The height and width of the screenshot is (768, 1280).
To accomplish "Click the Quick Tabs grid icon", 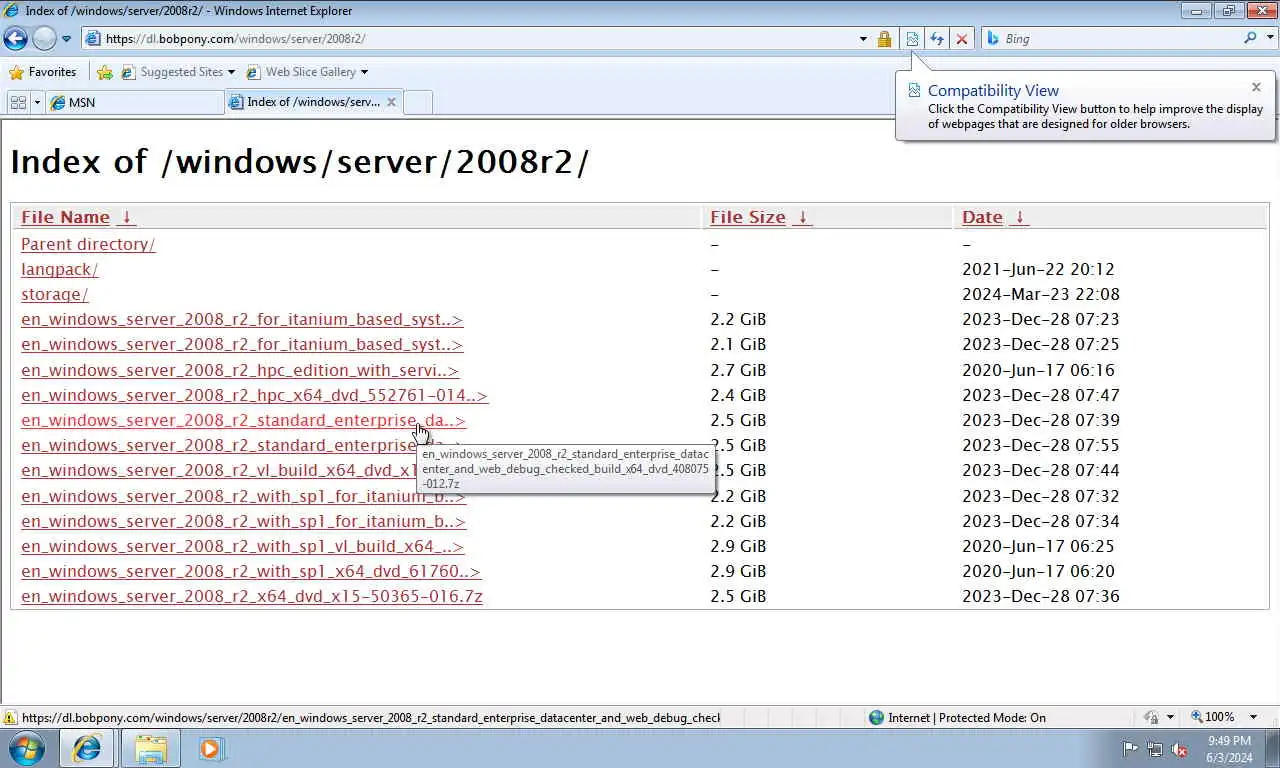I will (18, 102).
